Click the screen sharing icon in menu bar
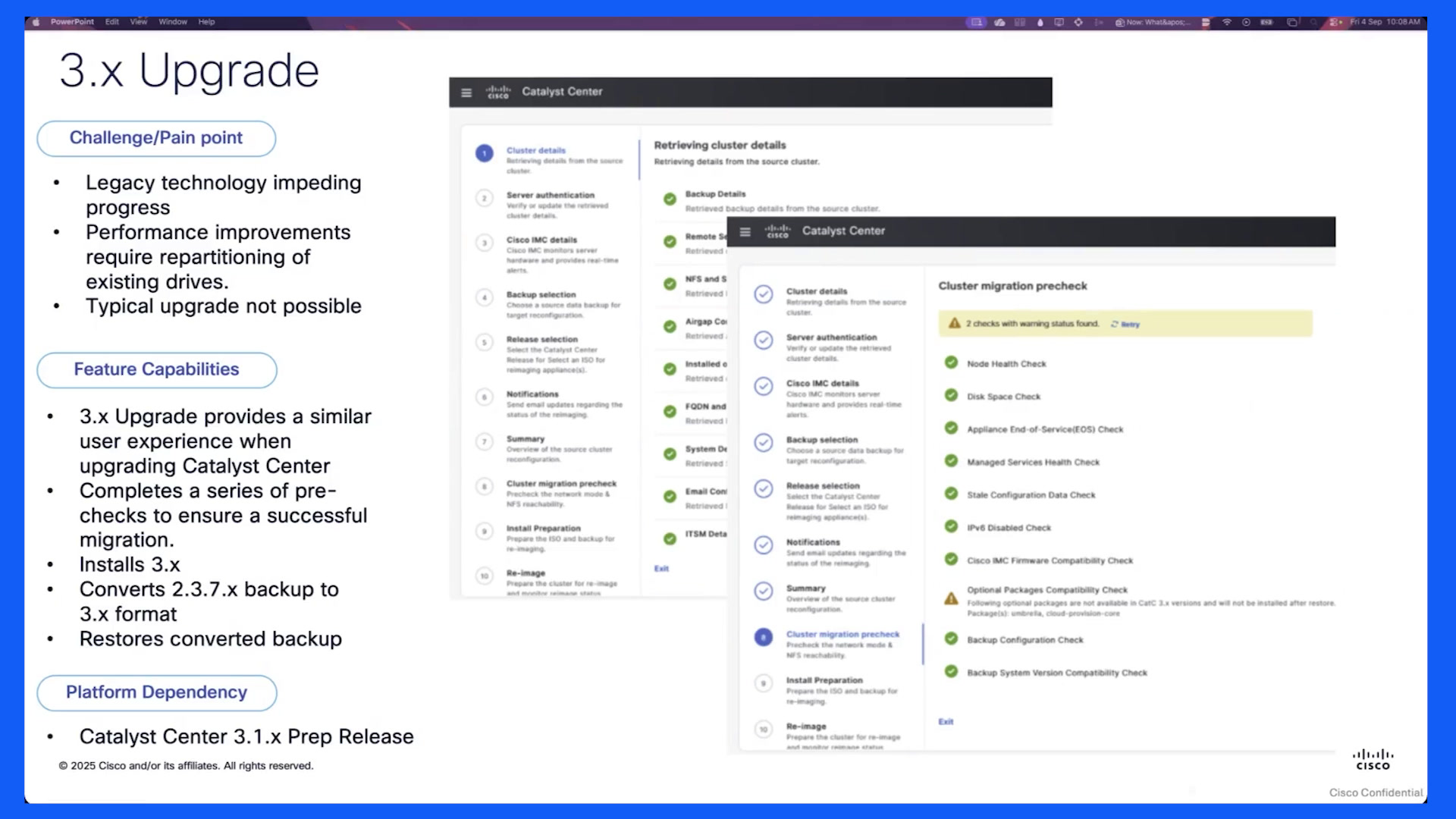 [977, 22]
